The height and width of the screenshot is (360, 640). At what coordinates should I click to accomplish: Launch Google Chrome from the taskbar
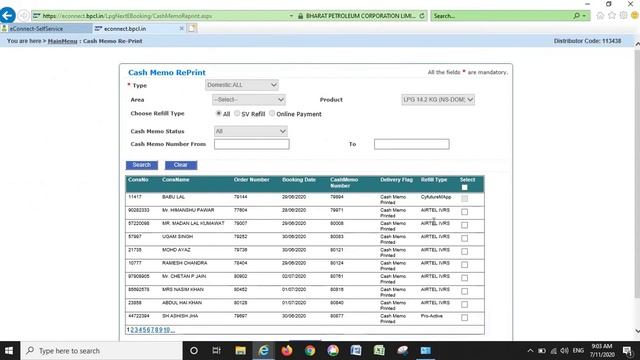(310, 351)
